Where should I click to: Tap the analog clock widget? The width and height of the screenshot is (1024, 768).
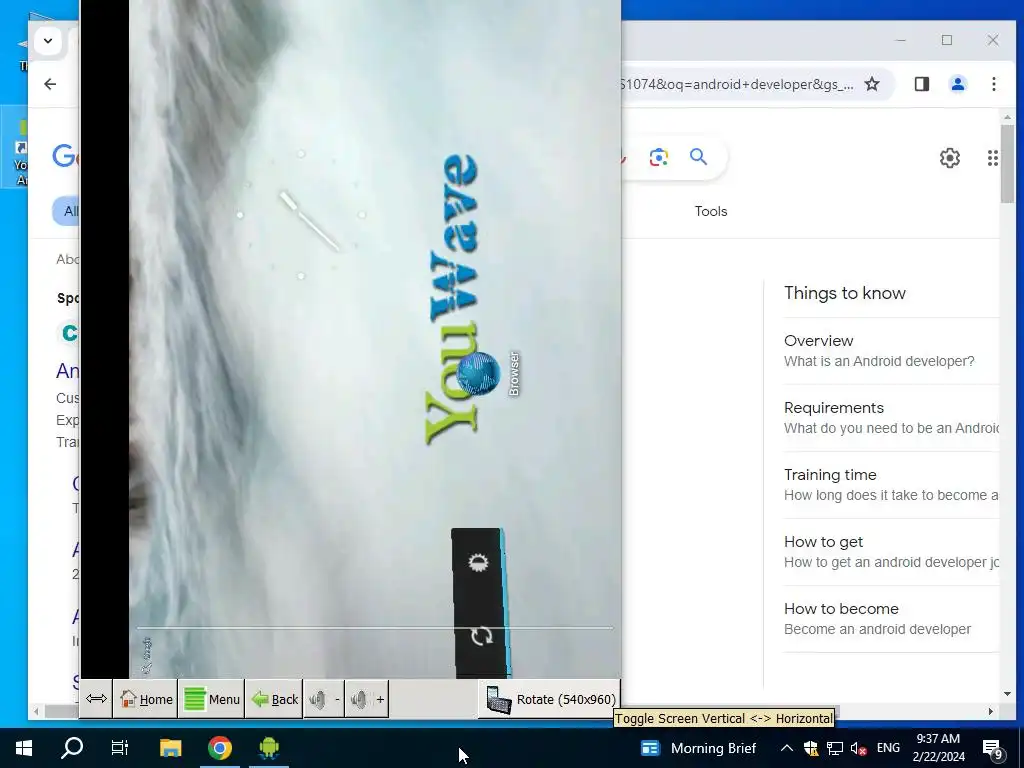[x=301, y=215]
